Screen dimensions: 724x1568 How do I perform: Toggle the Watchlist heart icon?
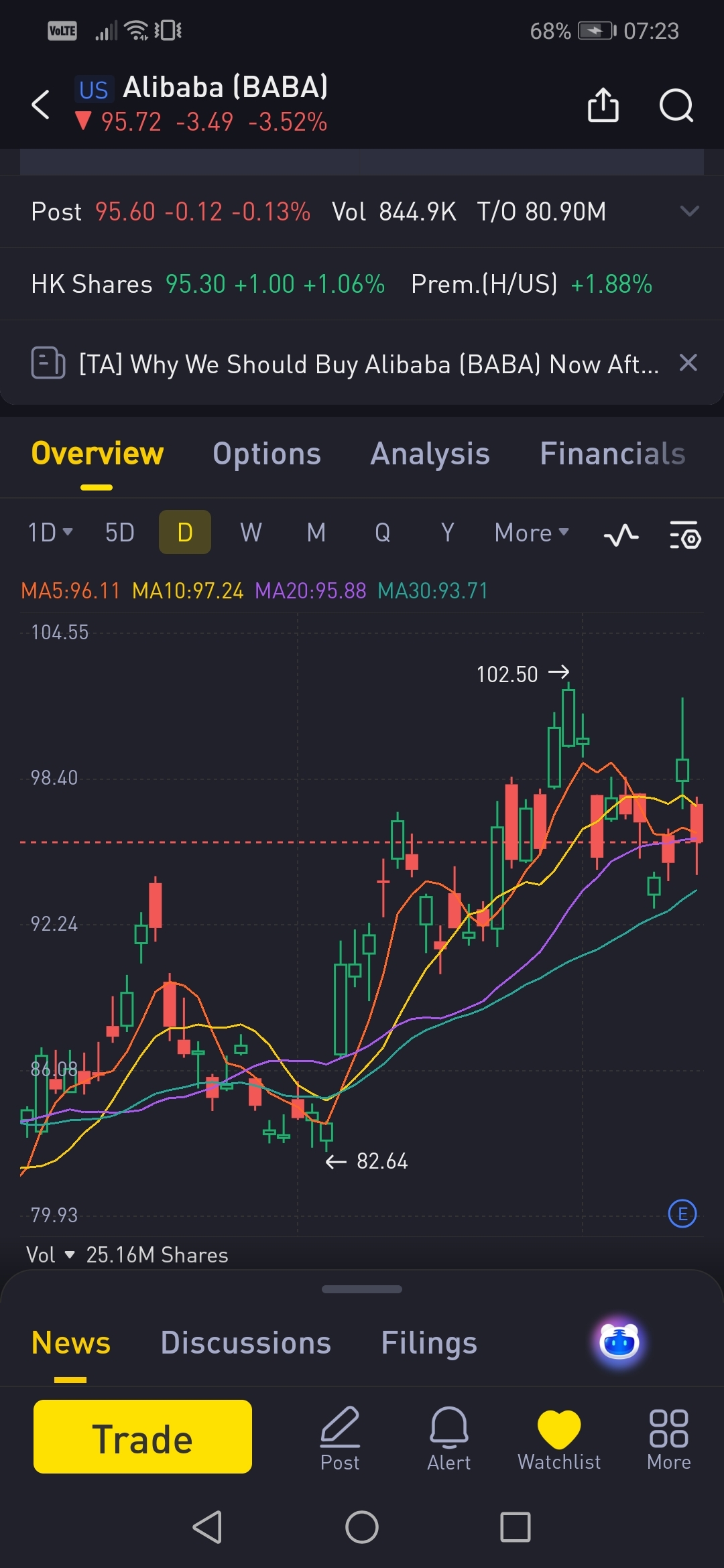(559, 1438)
